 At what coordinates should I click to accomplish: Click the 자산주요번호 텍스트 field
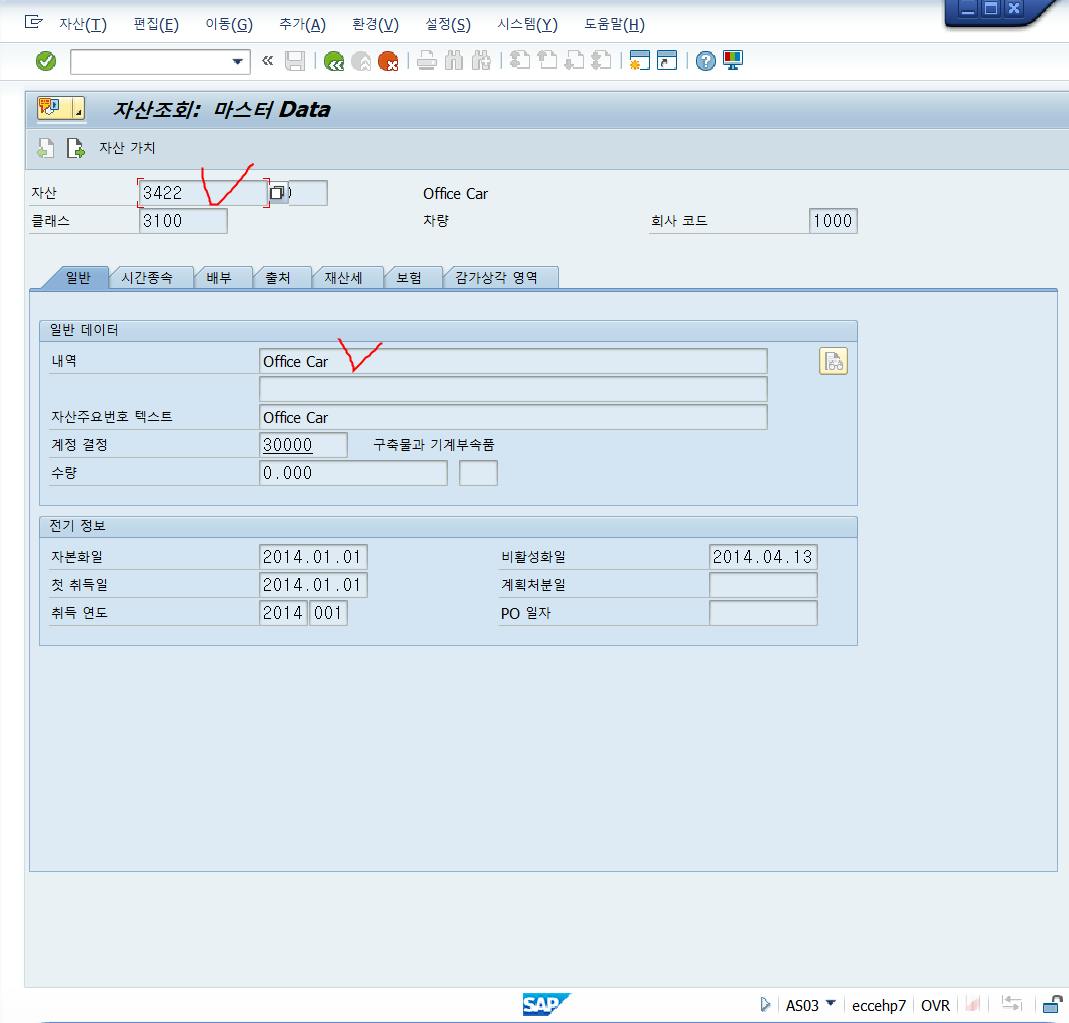pyautogui.click(x=513, y=417)
